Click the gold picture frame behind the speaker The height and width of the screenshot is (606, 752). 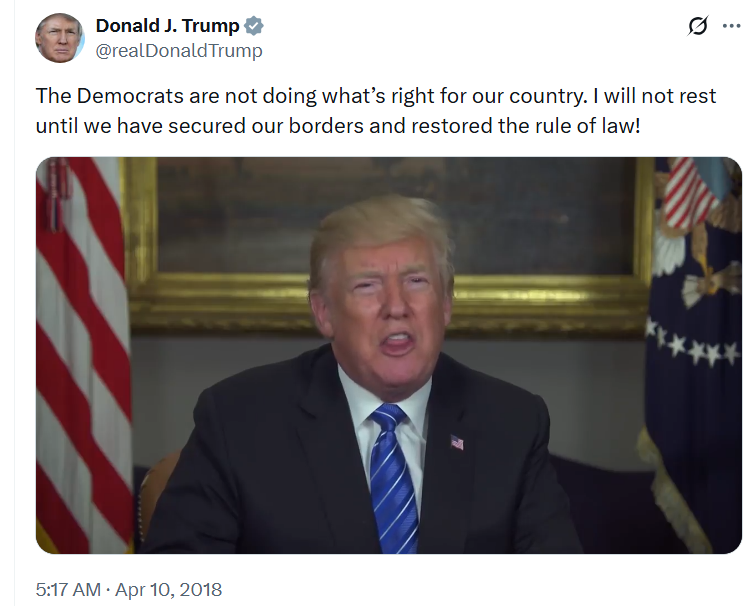tap(388, 245)
